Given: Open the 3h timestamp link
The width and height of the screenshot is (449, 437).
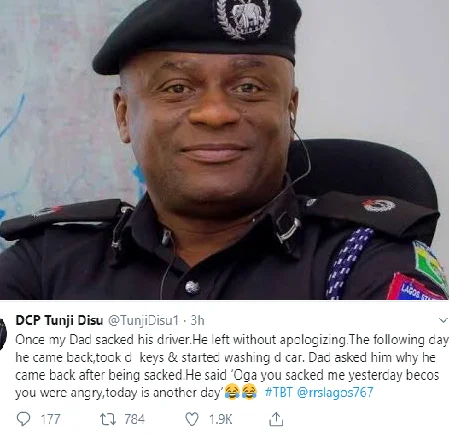Looking at the screenshot, I should [x=197, y=320].
